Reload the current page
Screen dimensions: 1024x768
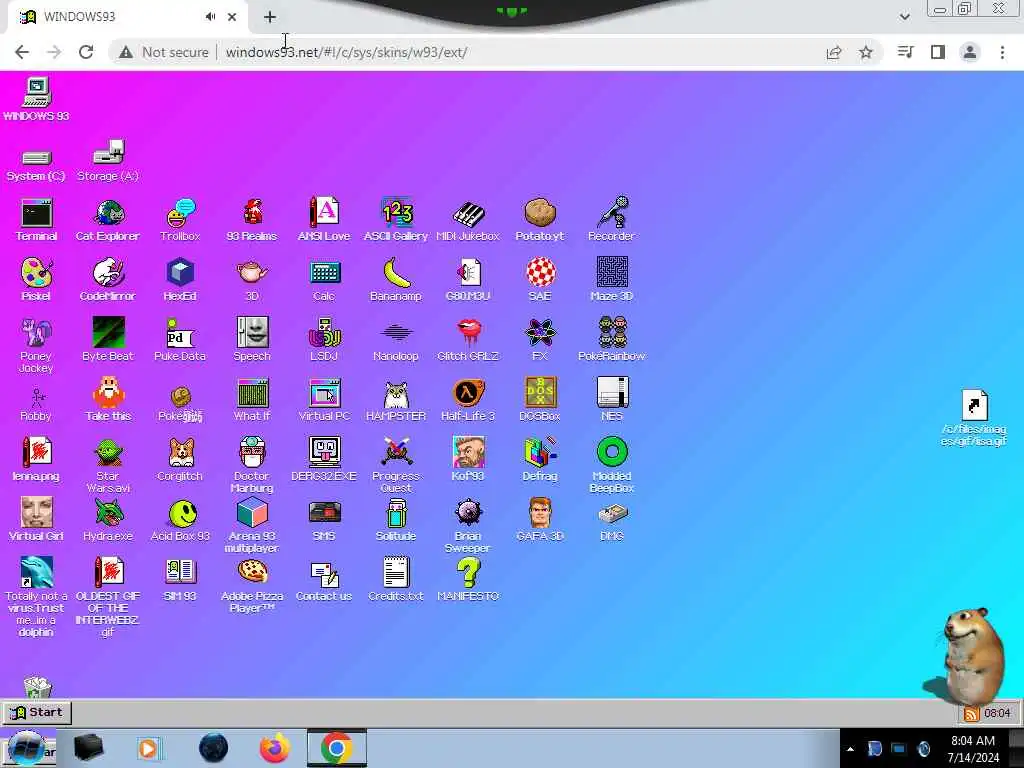(86, 52)
